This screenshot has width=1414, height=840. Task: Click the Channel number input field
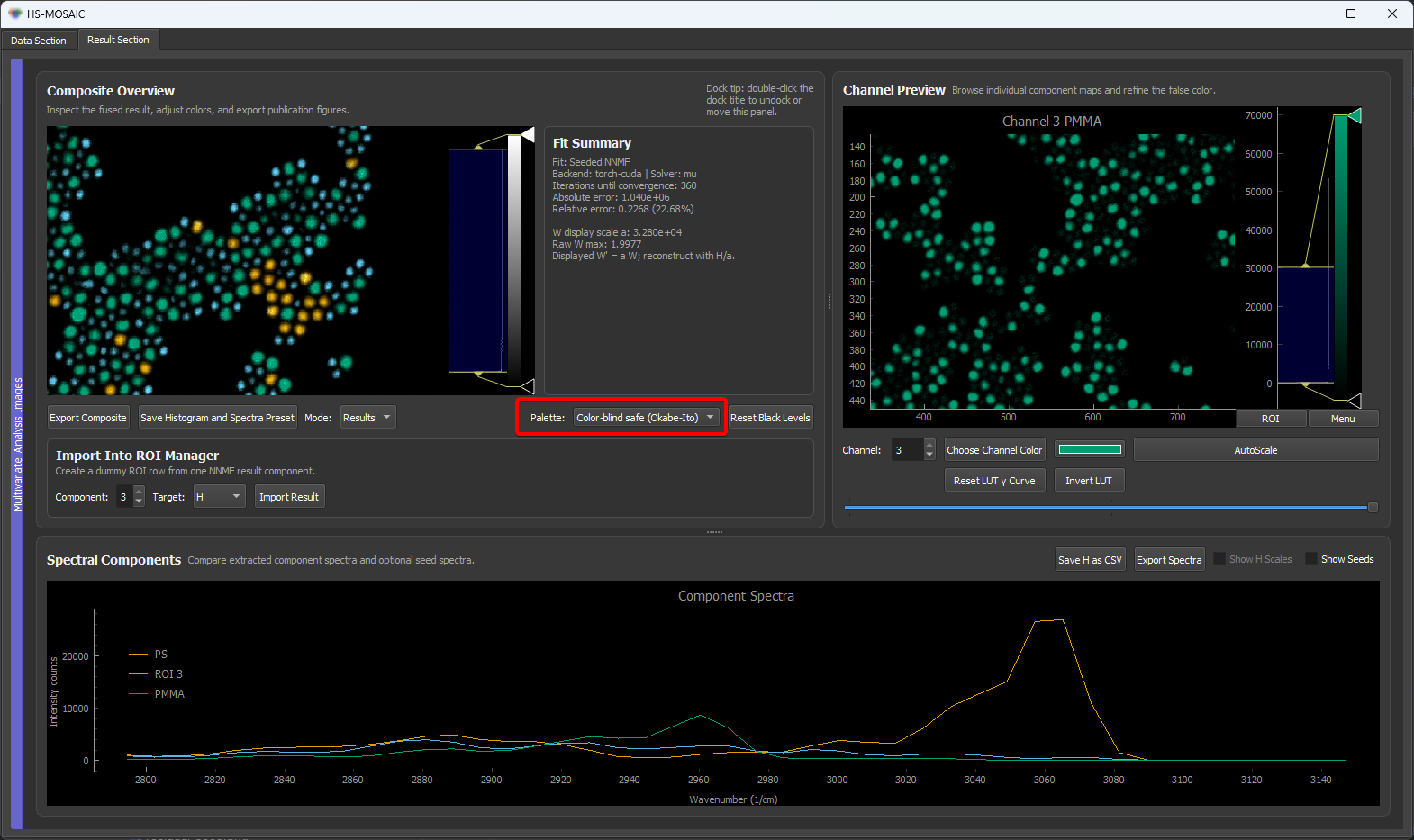click(x=908, y=450)
